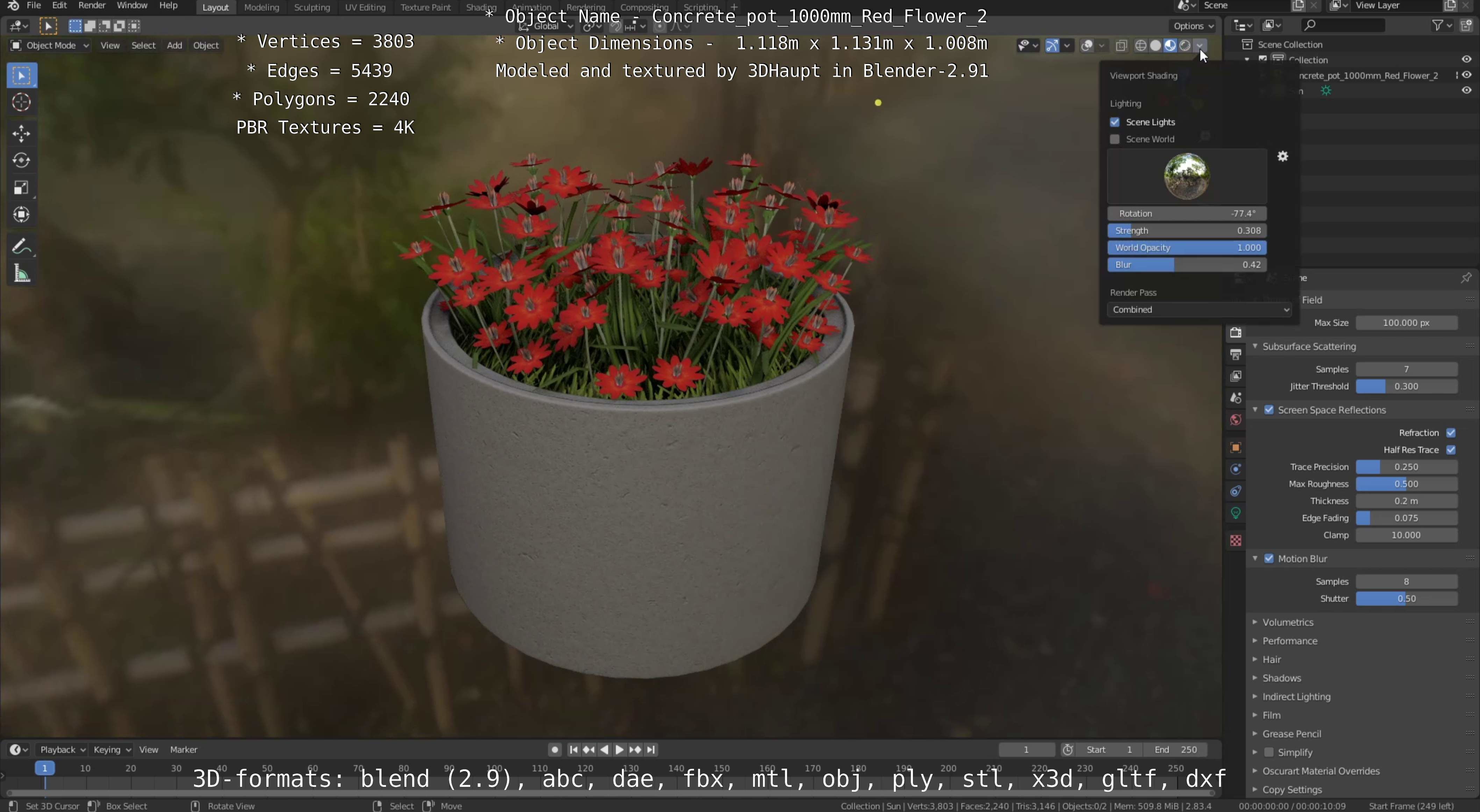Screen dimensions: 1480x812
Task: Select the Select Box tool
Action: [22, 75]
